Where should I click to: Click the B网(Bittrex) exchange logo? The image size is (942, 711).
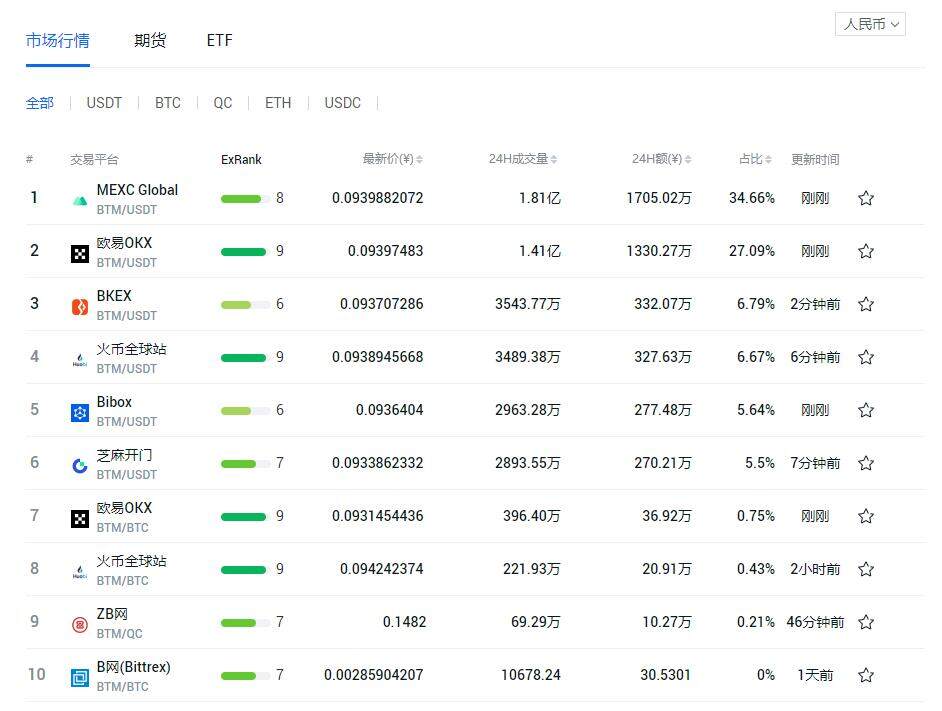click(79, 675)
